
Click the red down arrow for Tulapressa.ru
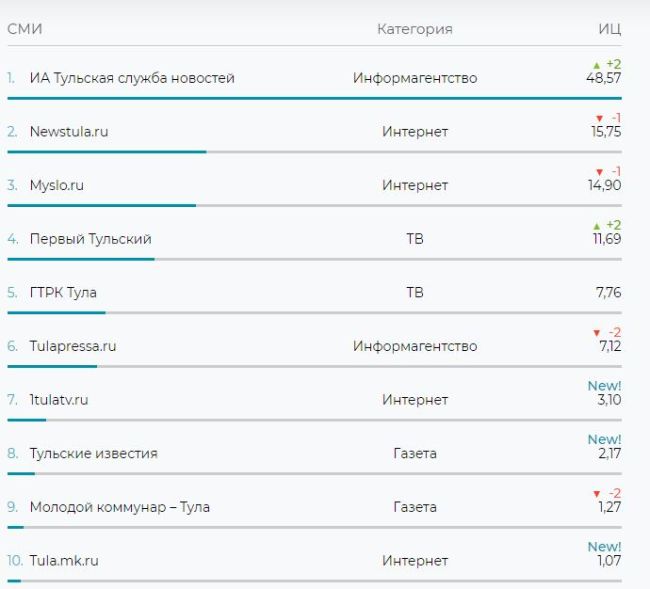597,333
